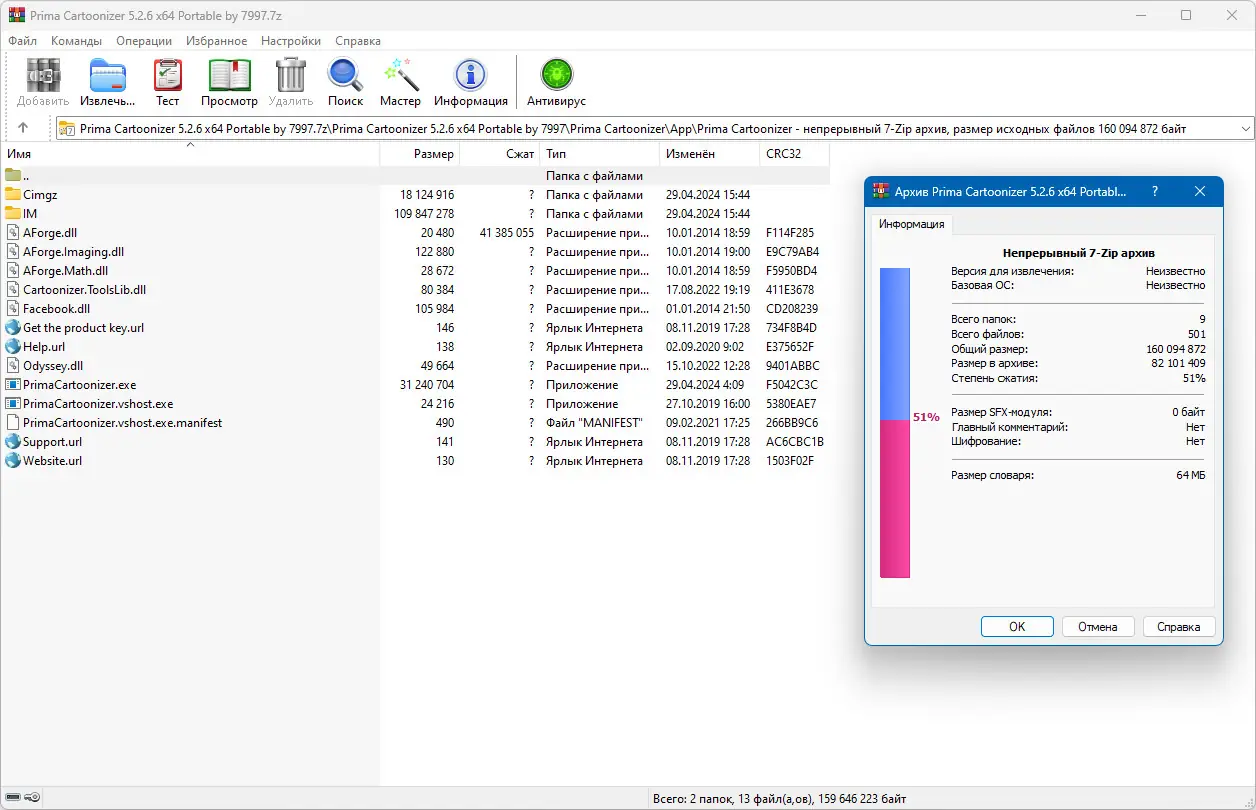The height and width of the screenshot is (810, 1256).
Task: Click the compression ratio bar graph
Action: coord(895,422)
